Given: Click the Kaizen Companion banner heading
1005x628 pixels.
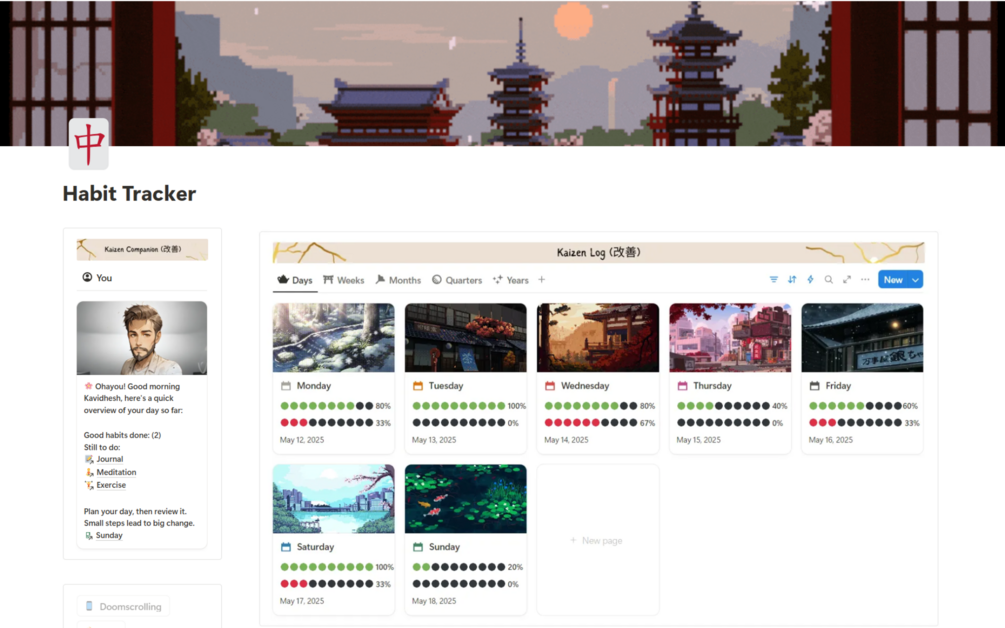Looking at the screenshot, I should (142, 249).
